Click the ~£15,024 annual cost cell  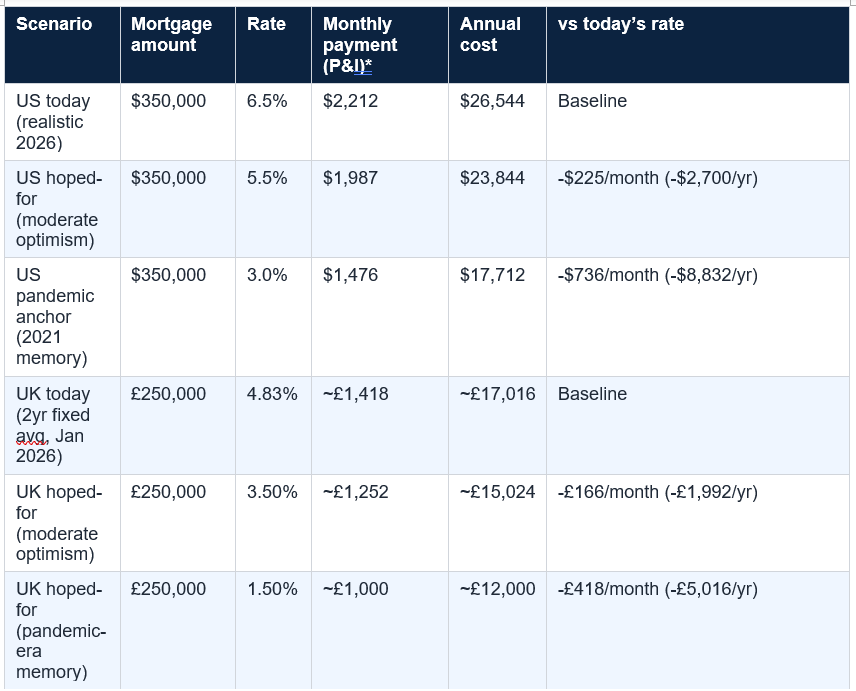[x=497, y=523]
